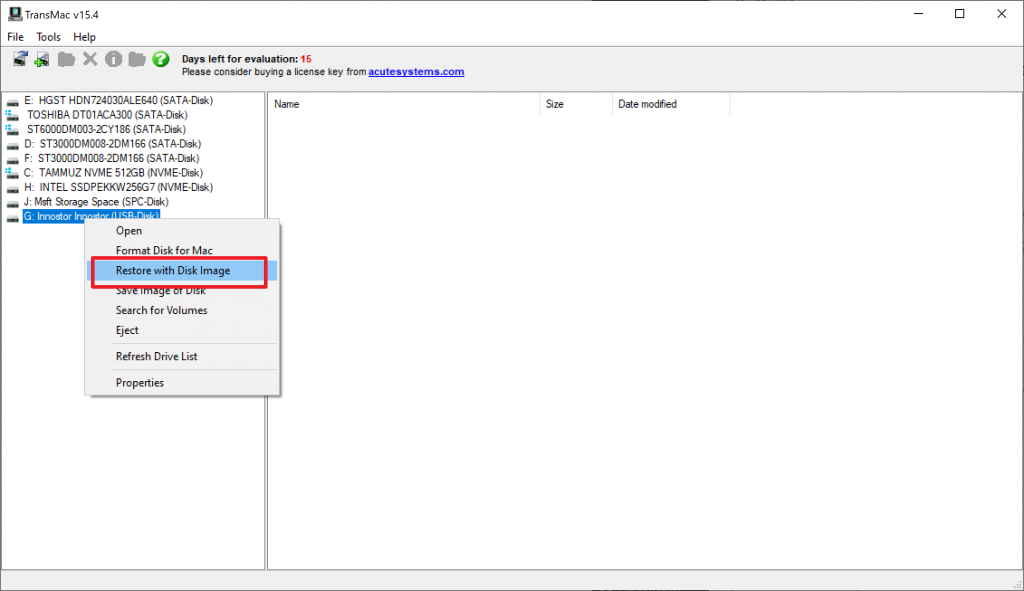Open the Help menu
This screenshot has width=1024, height=591.
84,37
